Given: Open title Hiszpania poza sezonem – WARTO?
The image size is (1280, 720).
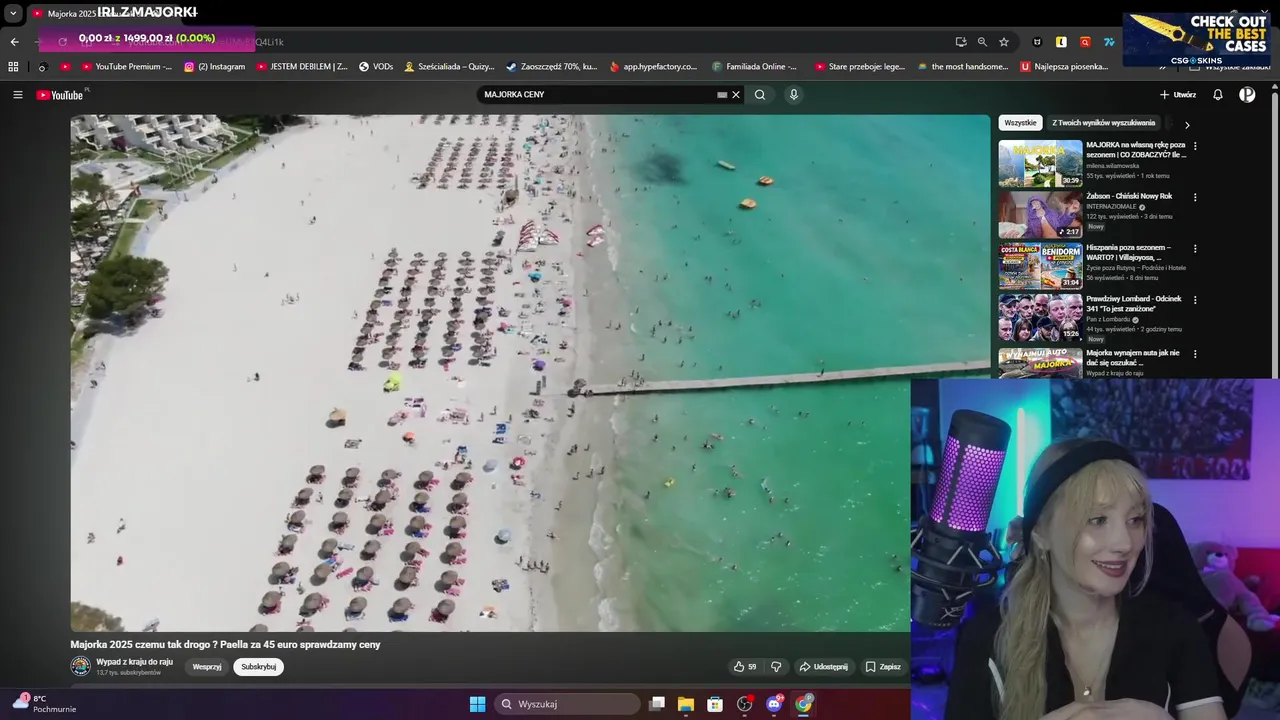Looking at the screenshot, I should [x=1128, y=252].
